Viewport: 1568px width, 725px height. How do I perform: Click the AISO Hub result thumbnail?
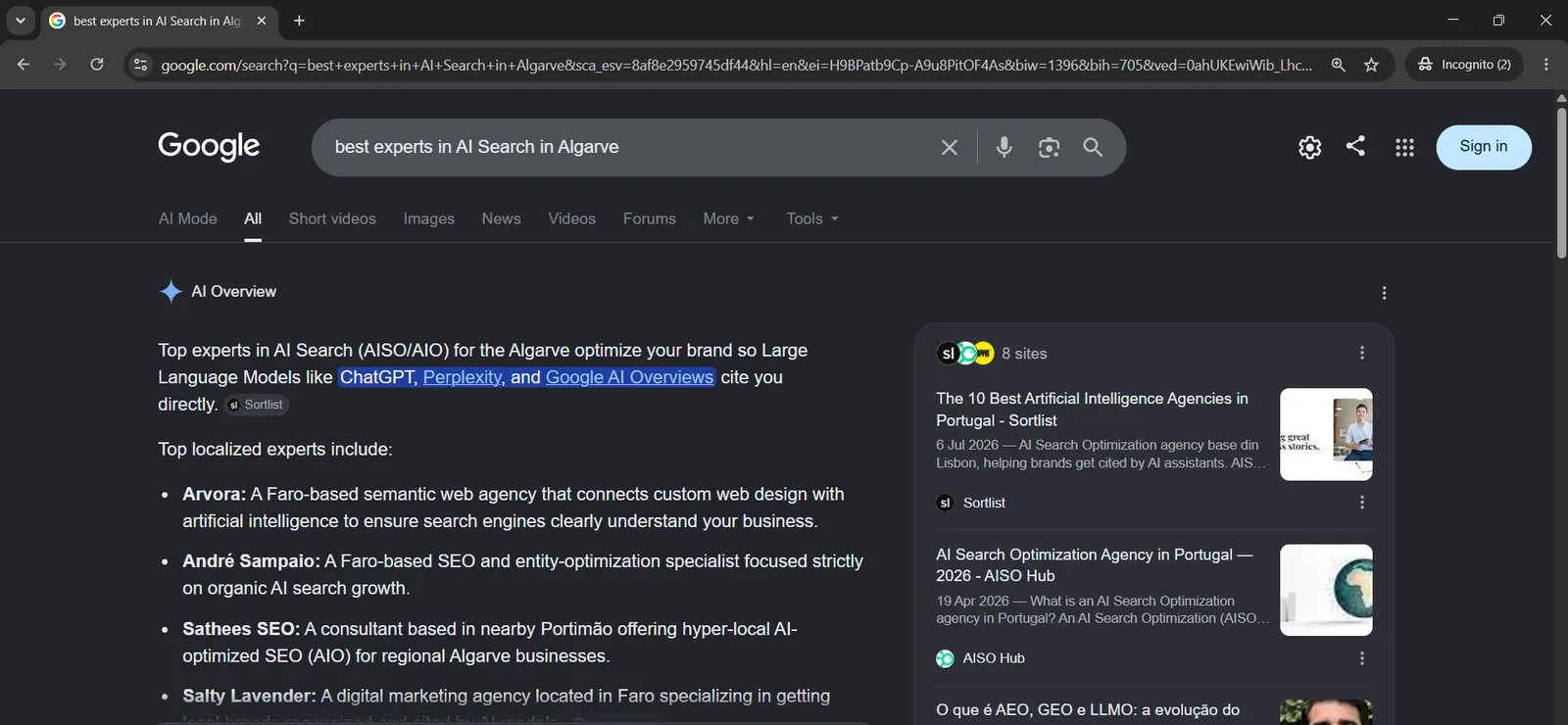1326,590
